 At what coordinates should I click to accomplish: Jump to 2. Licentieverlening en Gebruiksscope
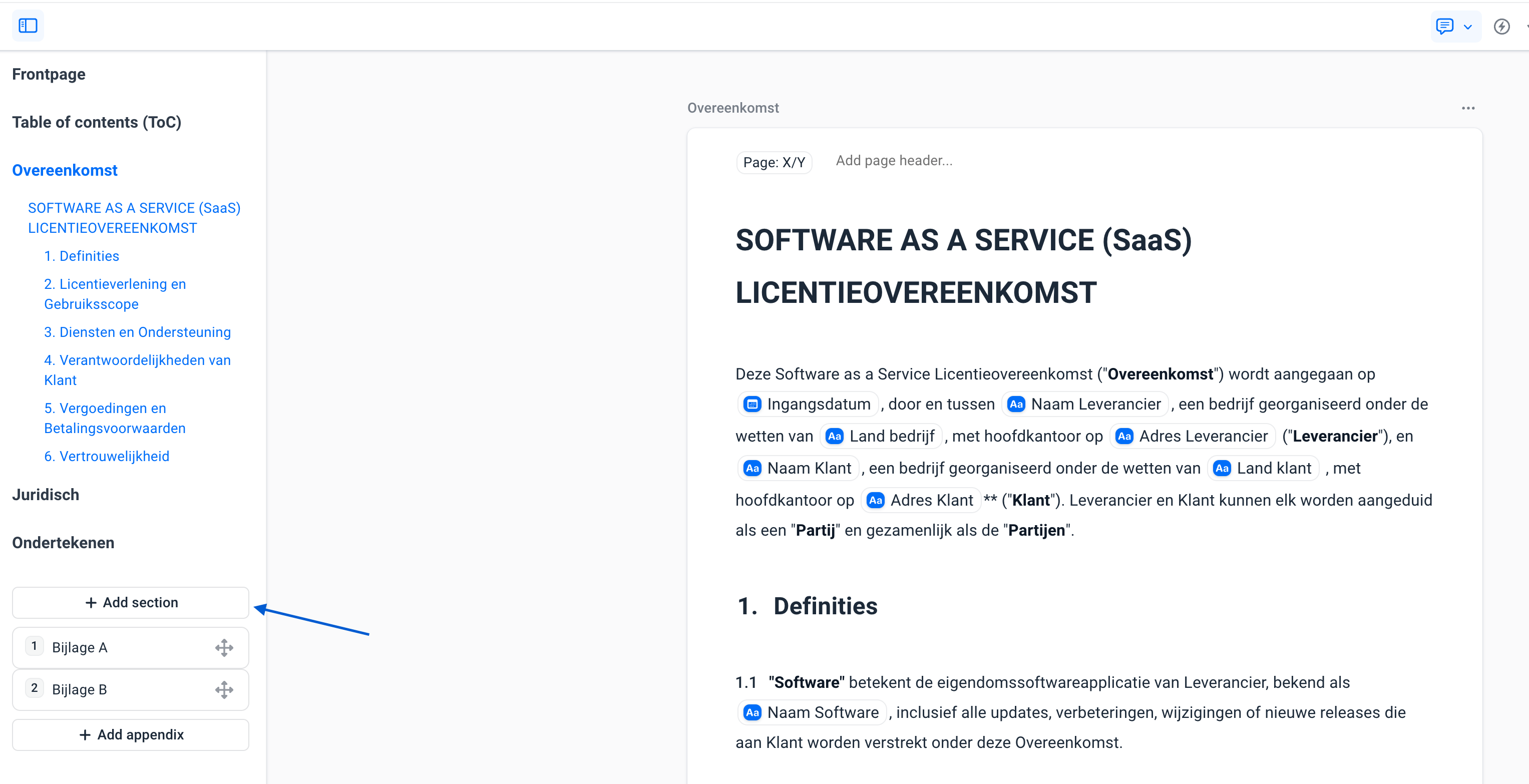[115, 294]
